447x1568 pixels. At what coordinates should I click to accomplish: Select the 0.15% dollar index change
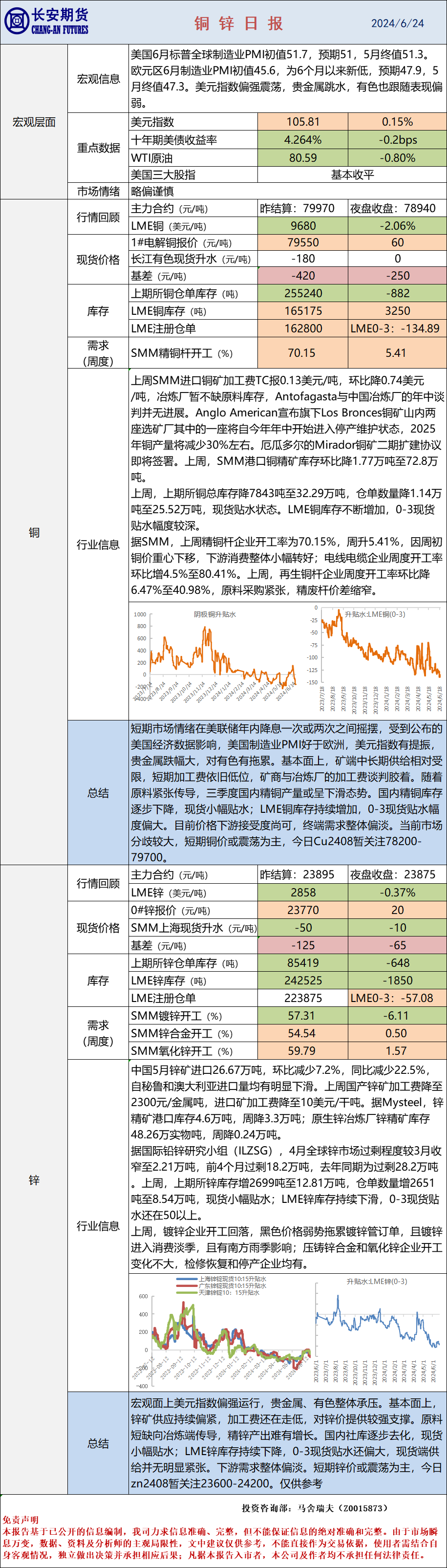397,122
